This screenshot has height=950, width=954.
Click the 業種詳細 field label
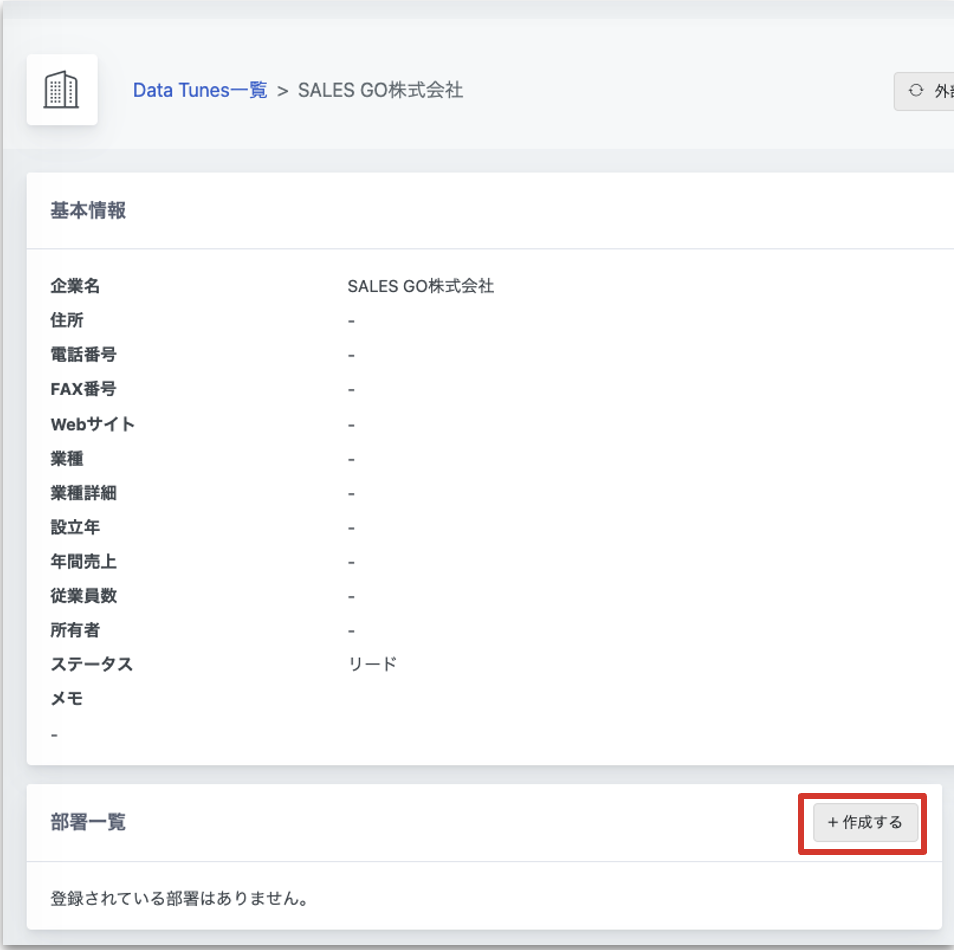83,493
